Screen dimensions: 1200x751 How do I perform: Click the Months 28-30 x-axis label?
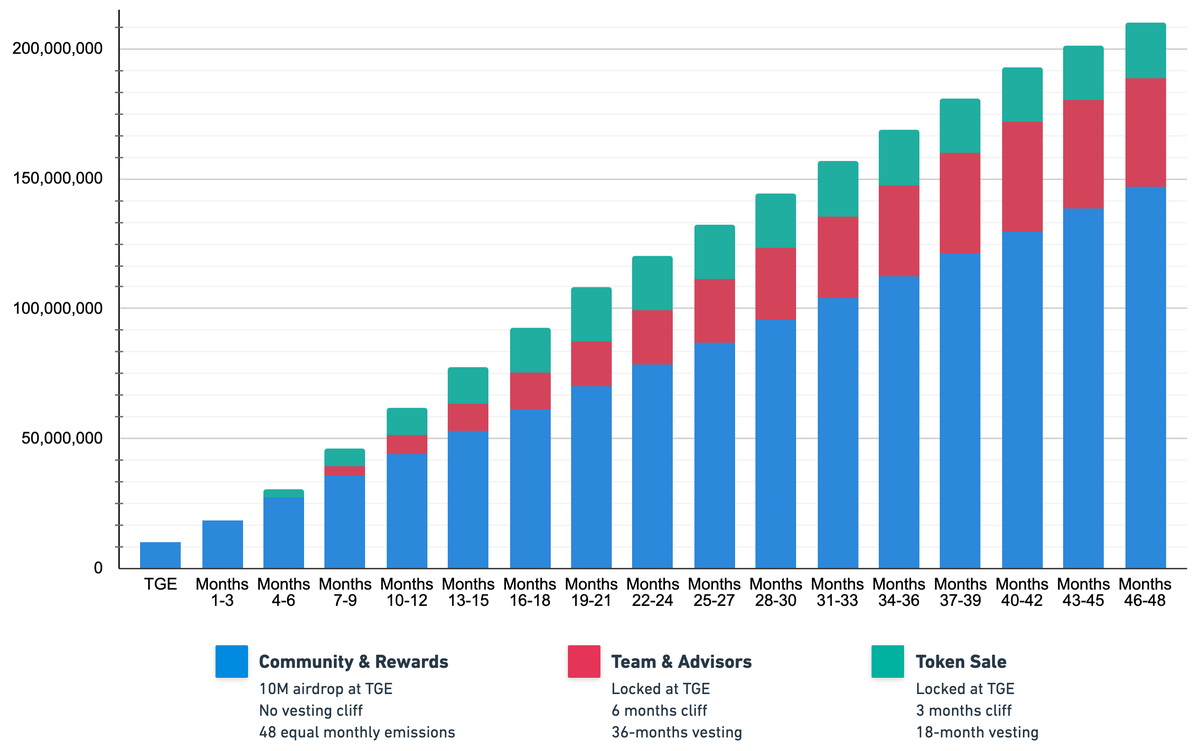776,592
